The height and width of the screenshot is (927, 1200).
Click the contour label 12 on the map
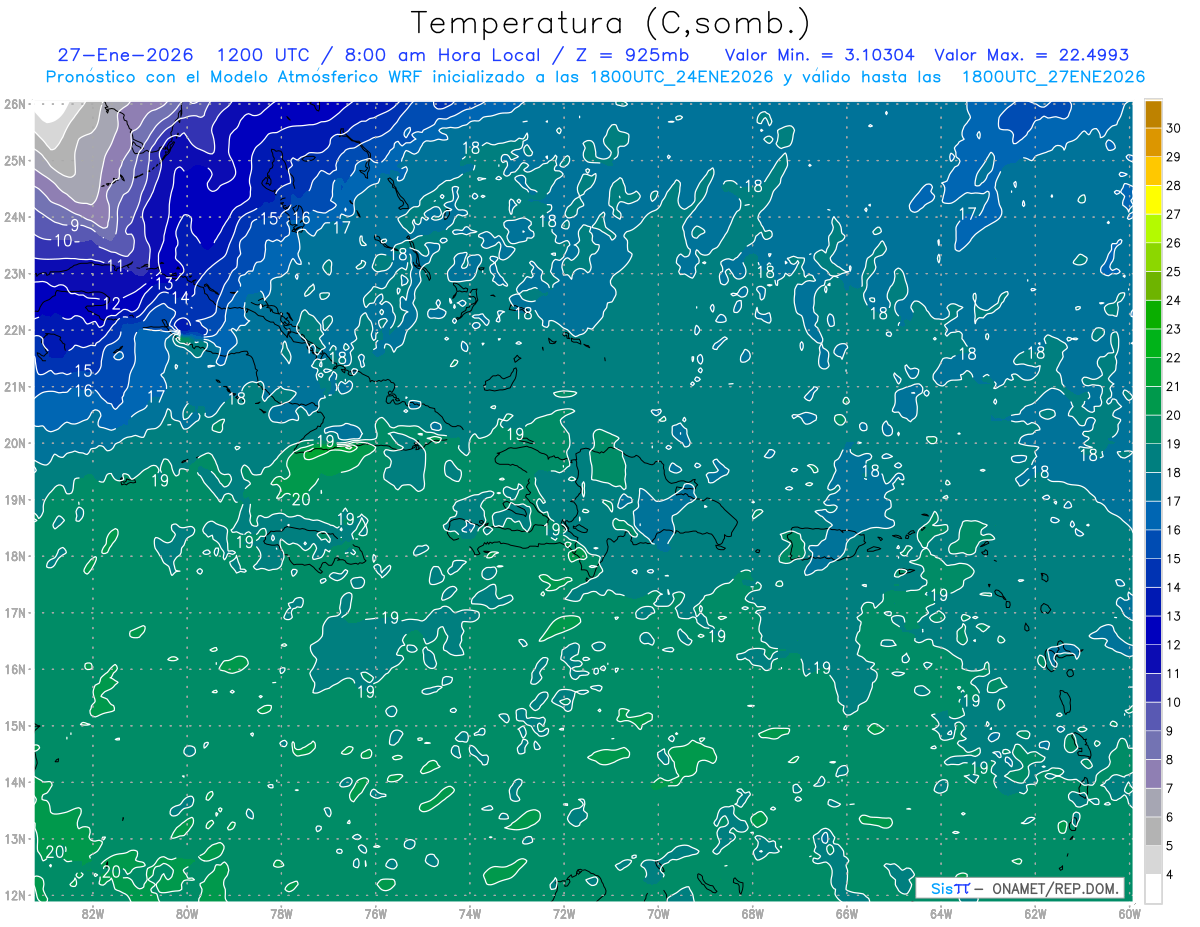[111, 303]
